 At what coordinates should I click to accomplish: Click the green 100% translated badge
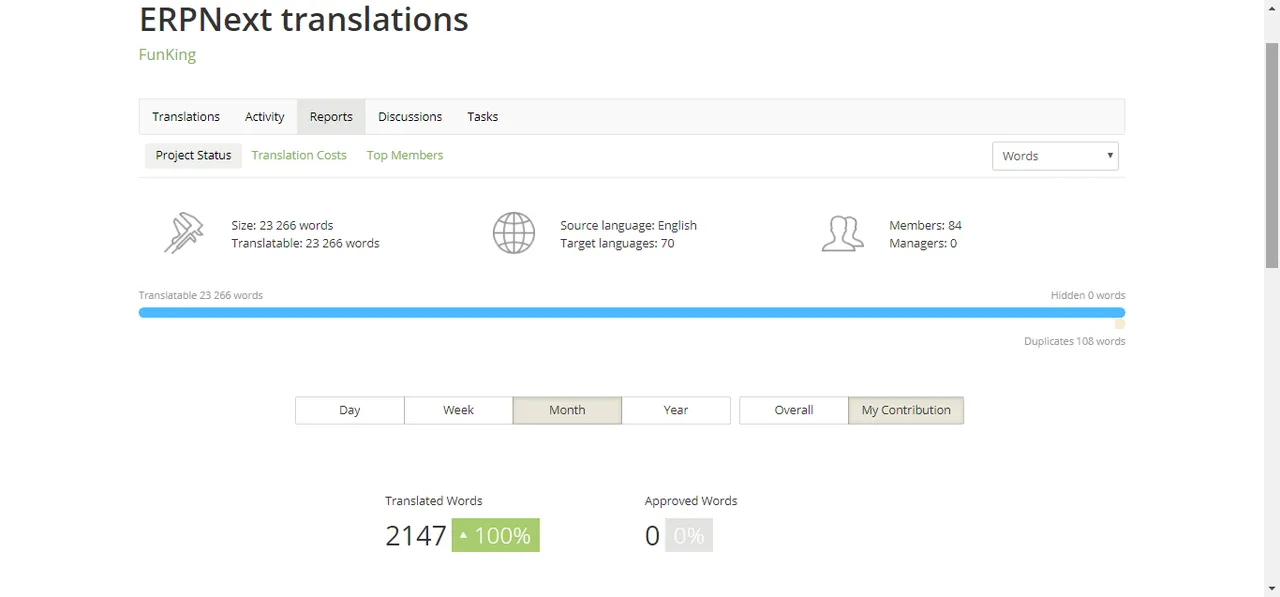point(496,535)
